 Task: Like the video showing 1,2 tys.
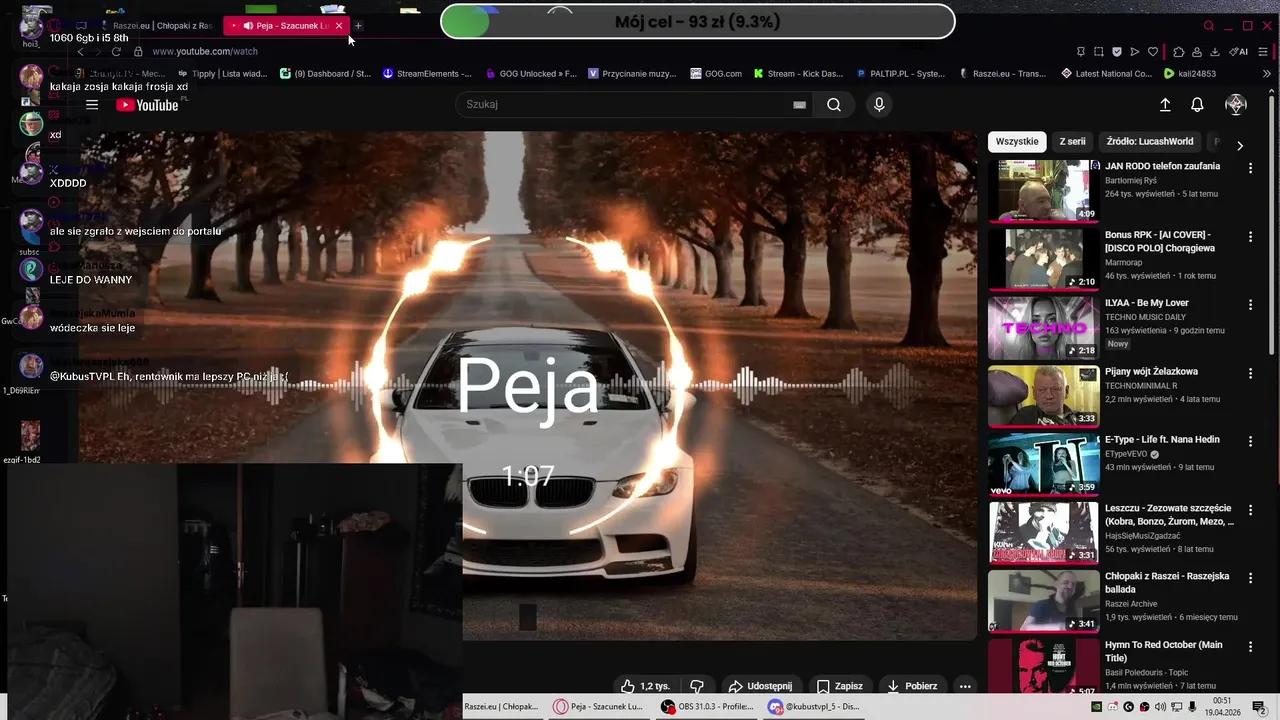(x=645, y=686)
